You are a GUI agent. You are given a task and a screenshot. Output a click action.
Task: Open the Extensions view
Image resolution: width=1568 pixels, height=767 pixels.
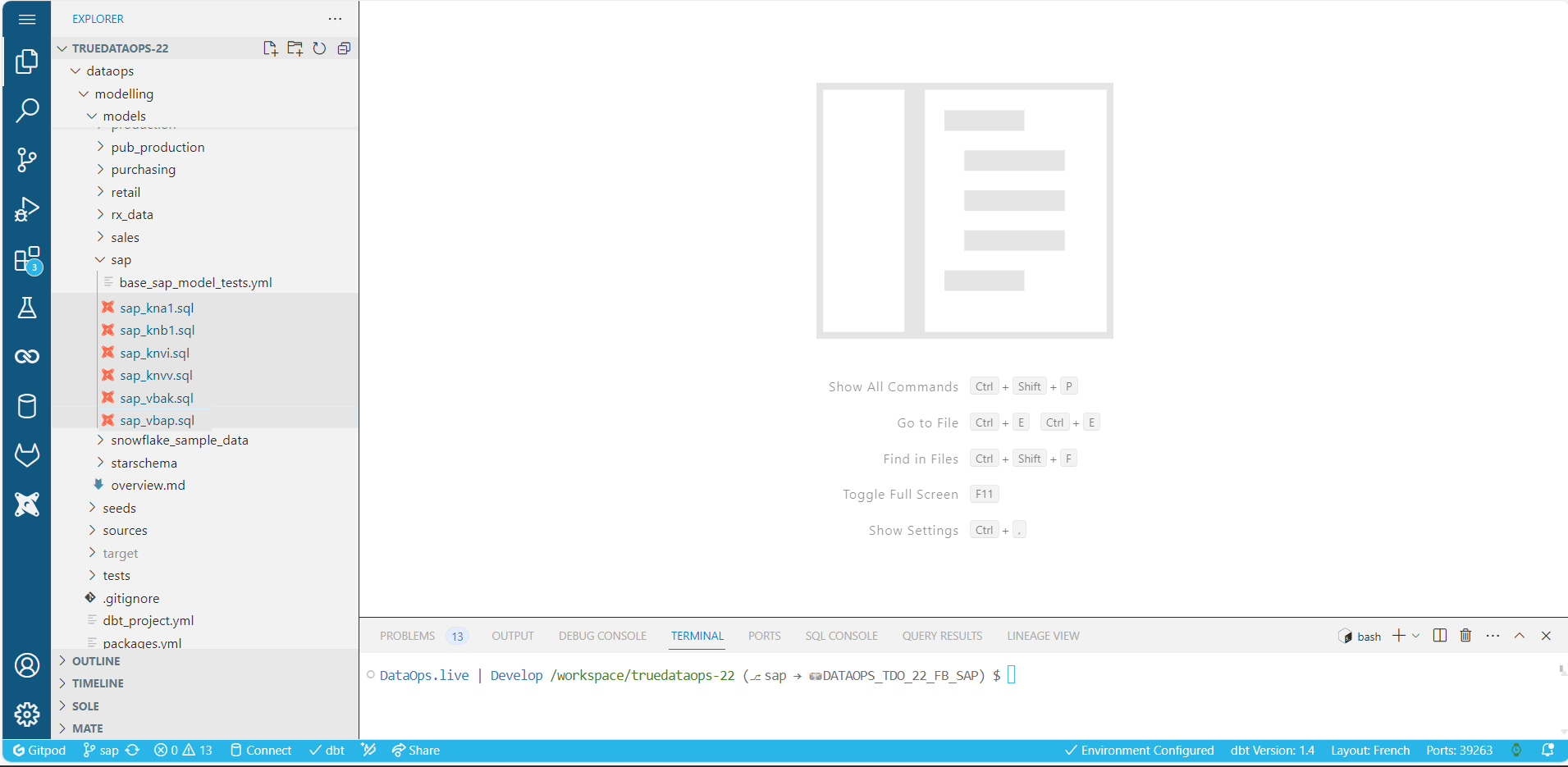click(x=27, y=258)
